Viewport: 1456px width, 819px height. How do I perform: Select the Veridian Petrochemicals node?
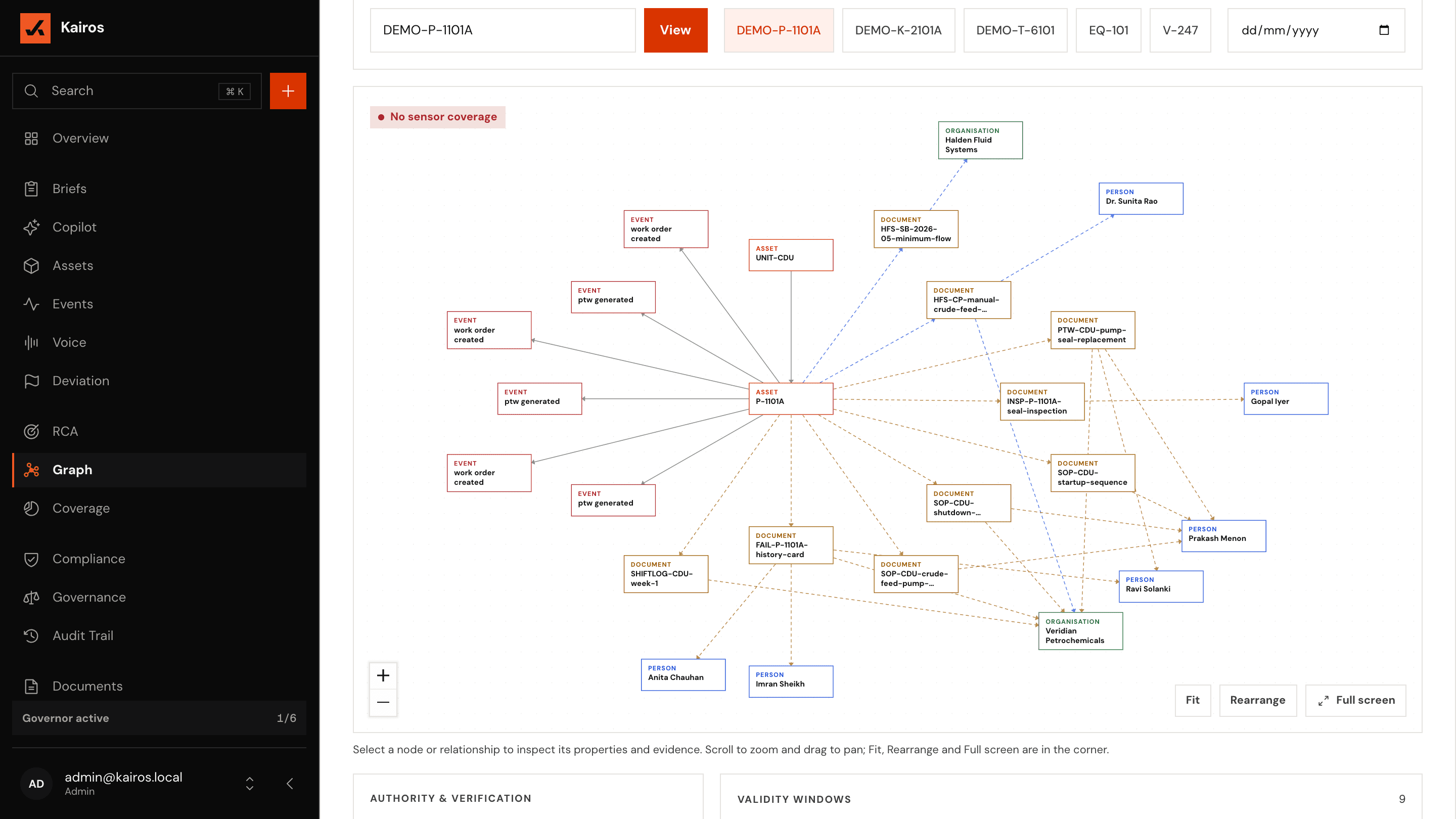[1080, 631]
